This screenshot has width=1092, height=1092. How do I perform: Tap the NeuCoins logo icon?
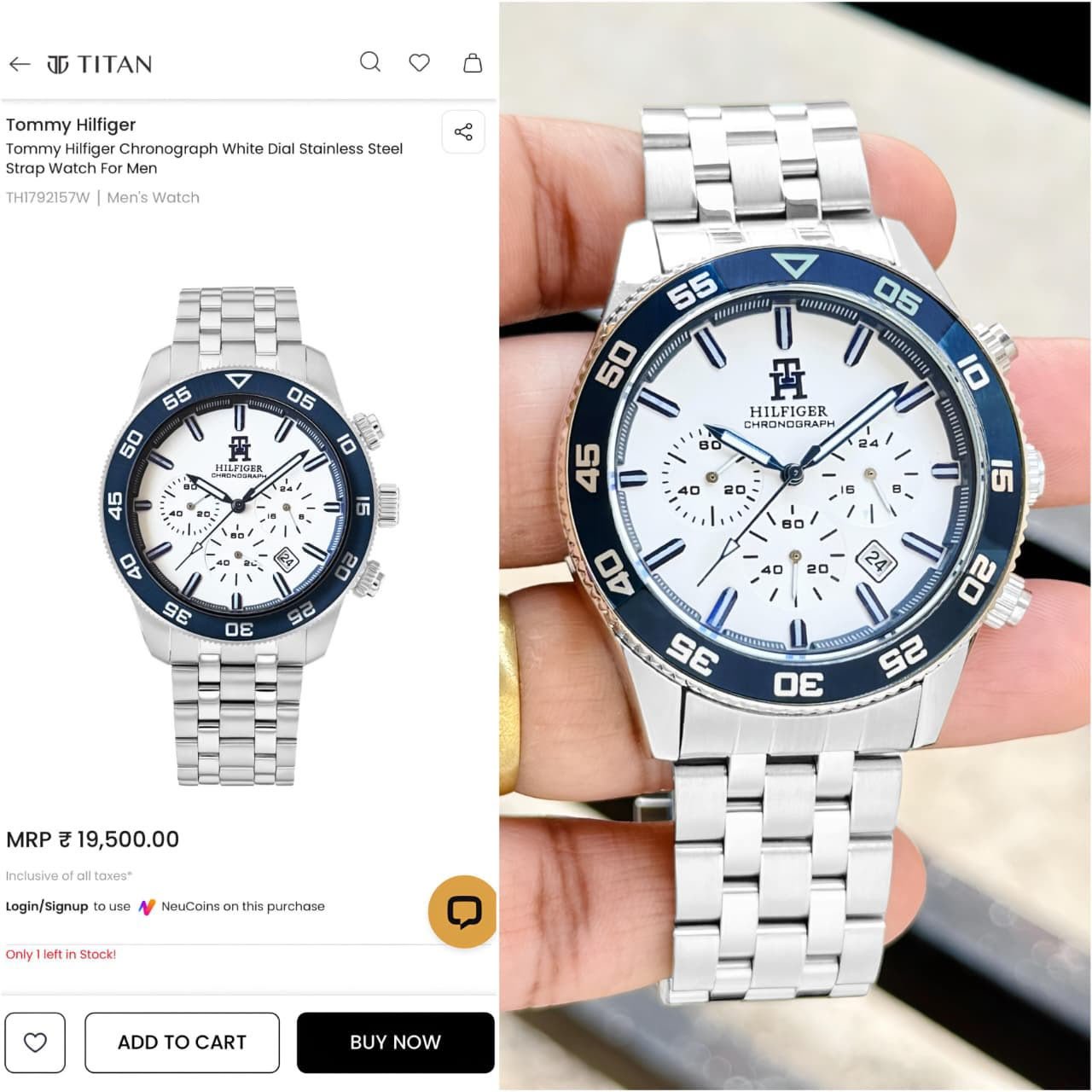point(147,907)
